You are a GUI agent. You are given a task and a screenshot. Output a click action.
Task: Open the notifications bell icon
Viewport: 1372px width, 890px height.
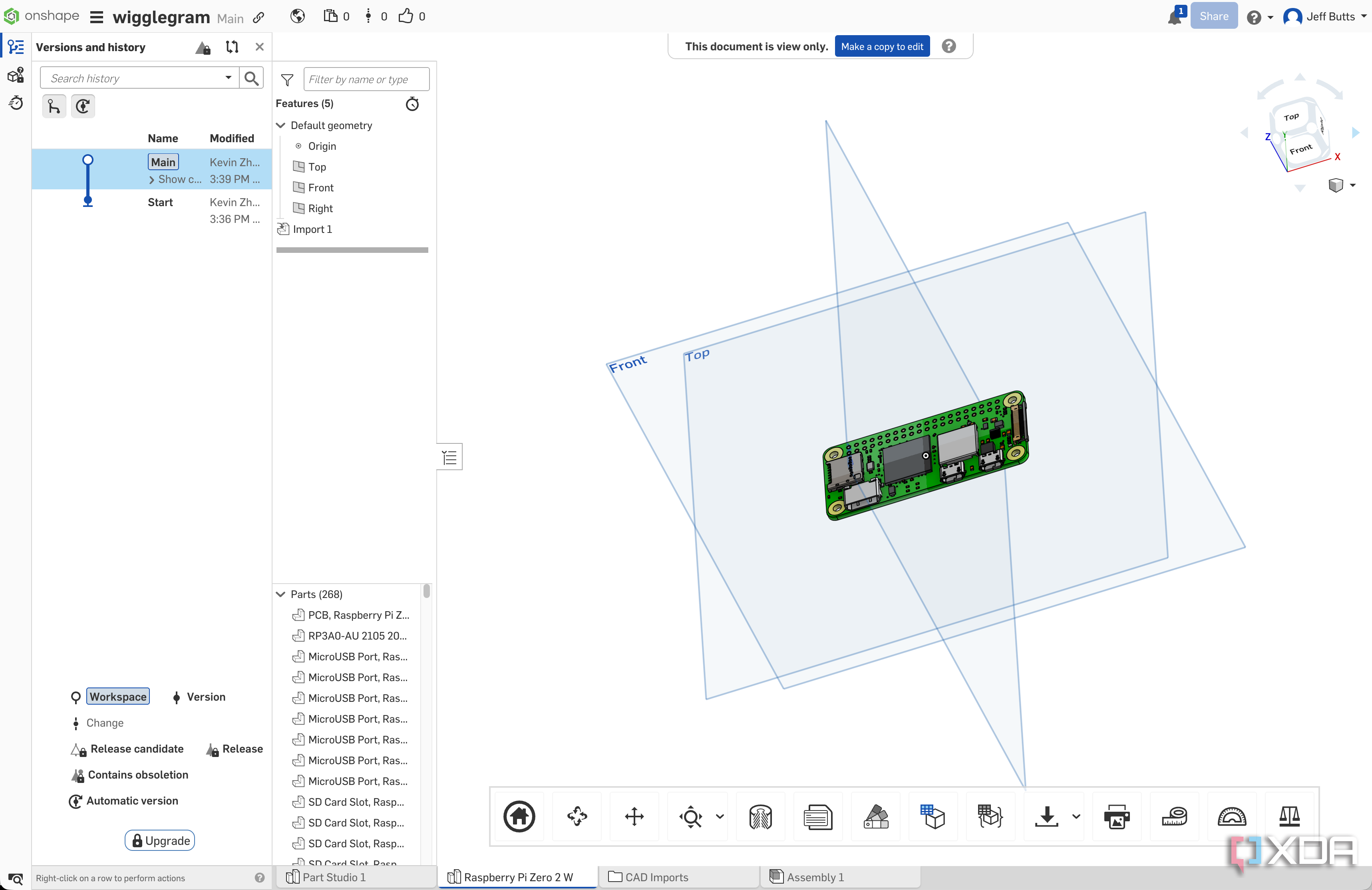pyautogui.click(x=1174, y=17)
